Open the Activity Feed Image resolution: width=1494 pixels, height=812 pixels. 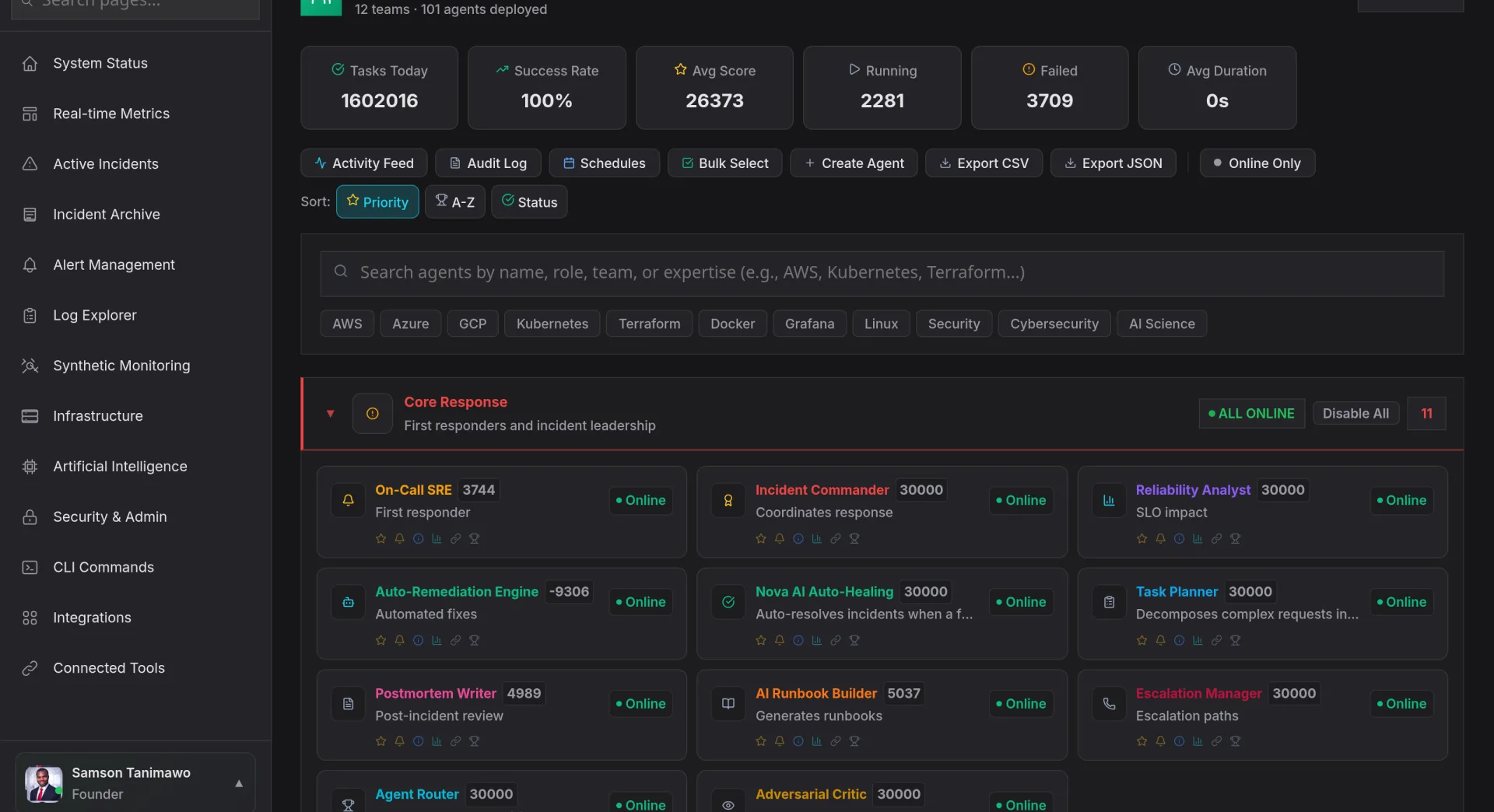click(363, 163)
